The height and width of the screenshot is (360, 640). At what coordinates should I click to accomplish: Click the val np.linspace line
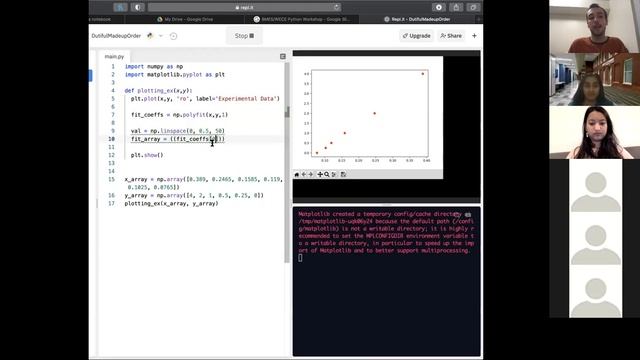click(x=178, y=131)
